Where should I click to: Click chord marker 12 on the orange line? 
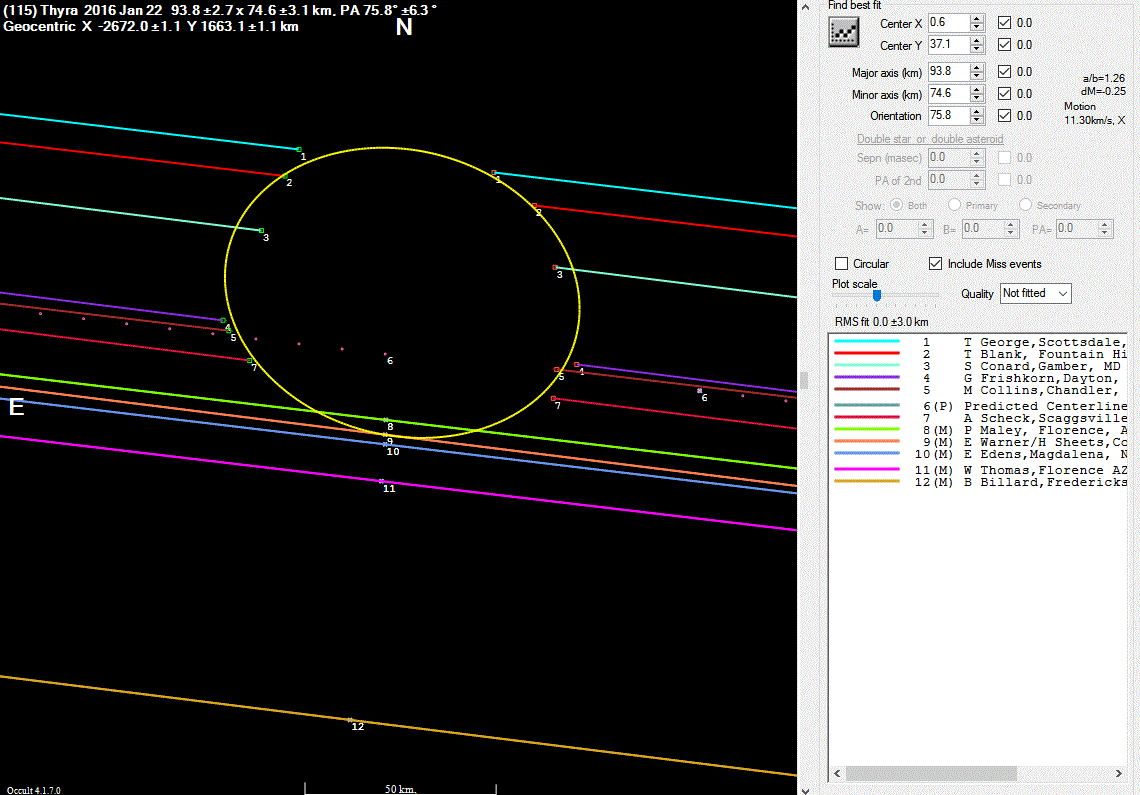tap(350, 719)
